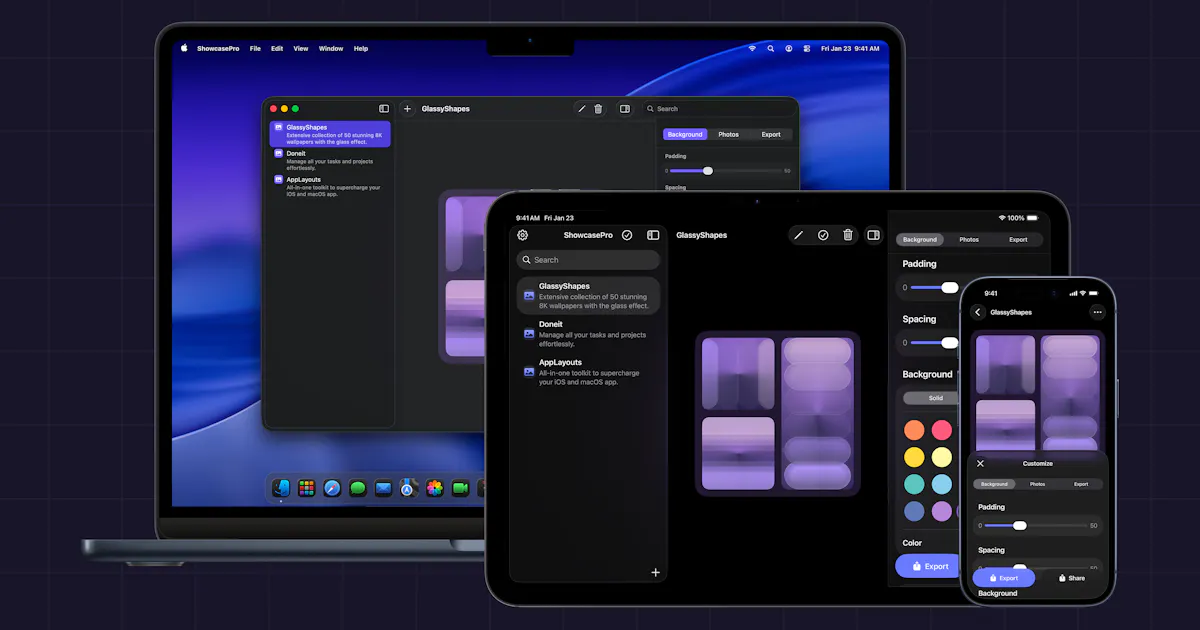The width and height of the screenshot is (1200, 630).
Task: Toggle sidebar icon in Mac window titlebar
Action: click(384, 108)
